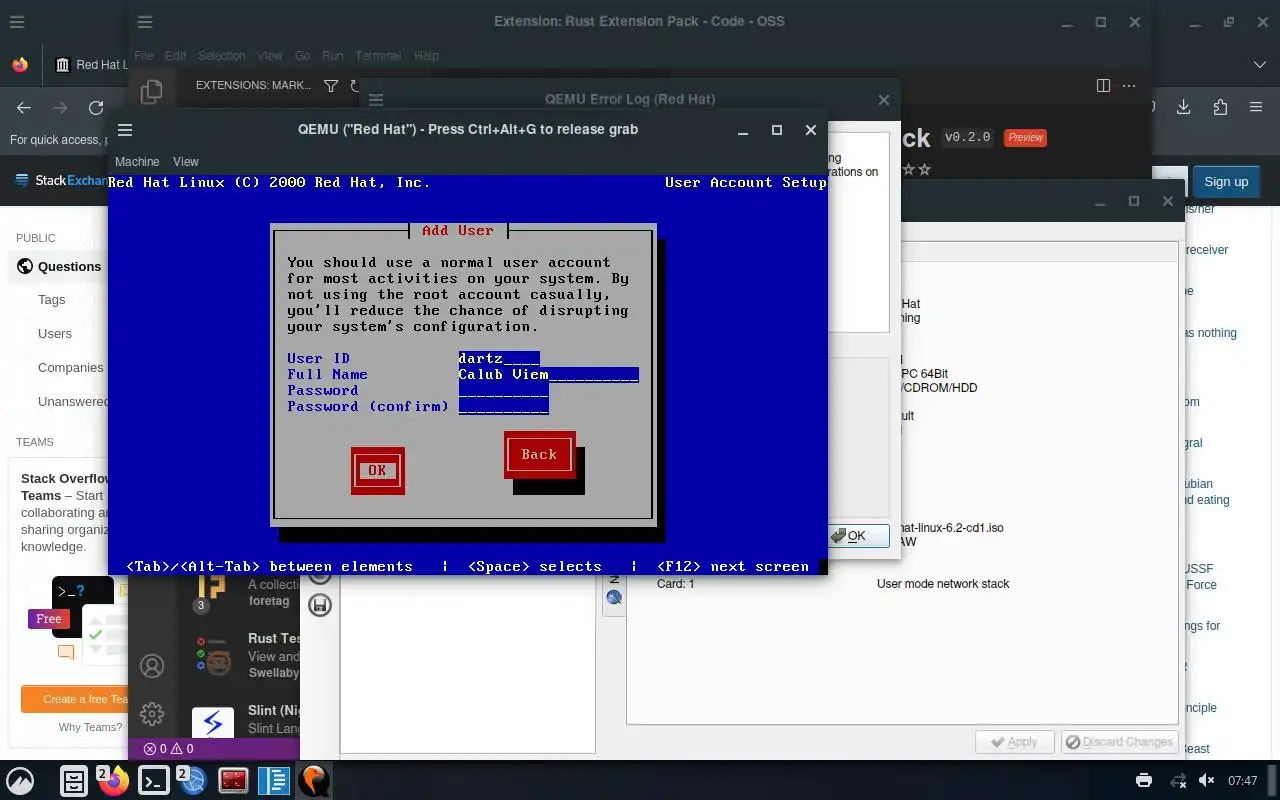
Task: Select the Red Hat browser tab
Action: click(x=89, y=65)
